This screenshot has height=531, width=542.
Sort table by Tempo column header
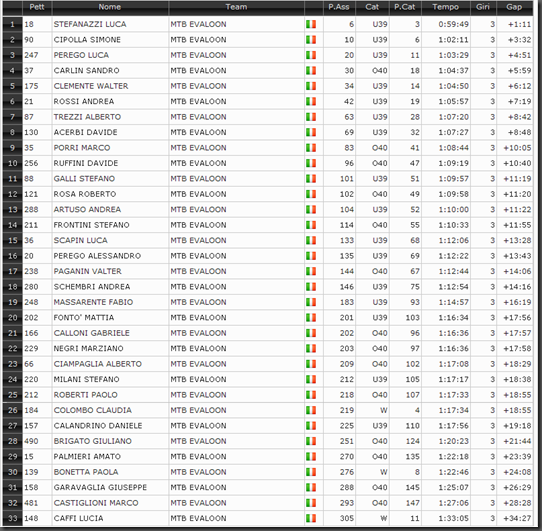pos(446,7)
